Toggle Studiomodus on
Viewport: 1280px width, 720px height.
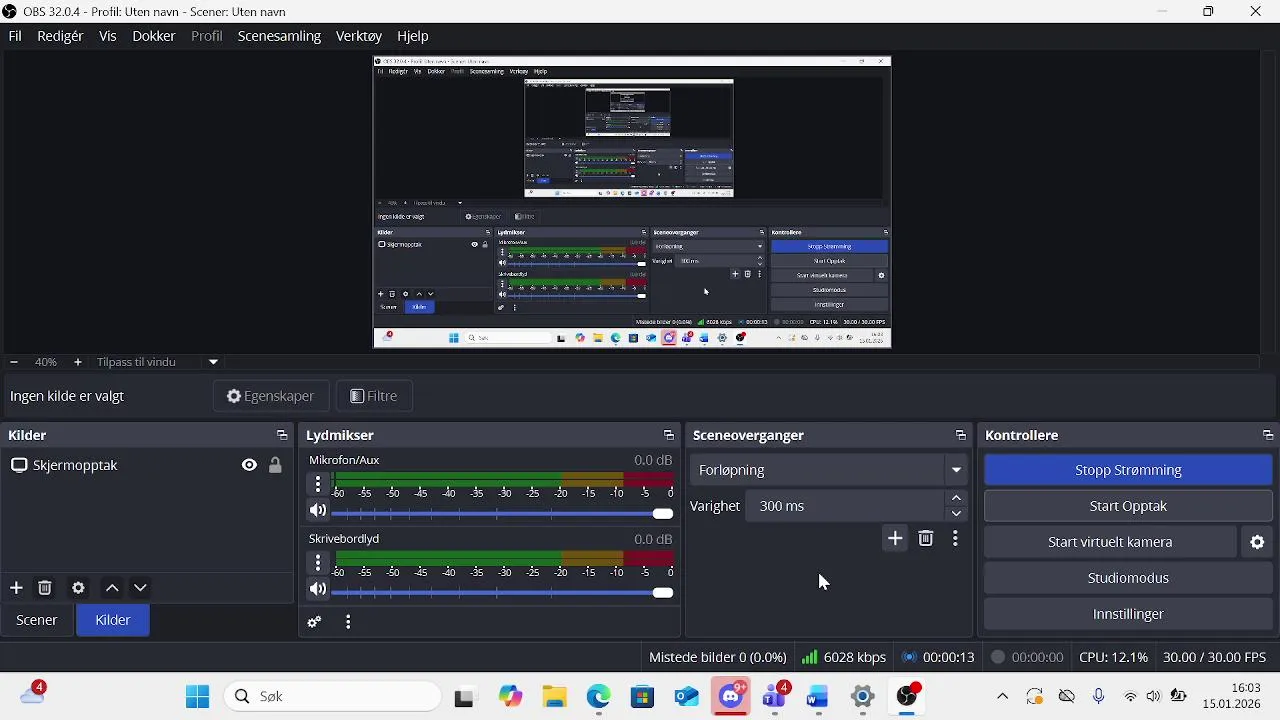click(1128, 578)
